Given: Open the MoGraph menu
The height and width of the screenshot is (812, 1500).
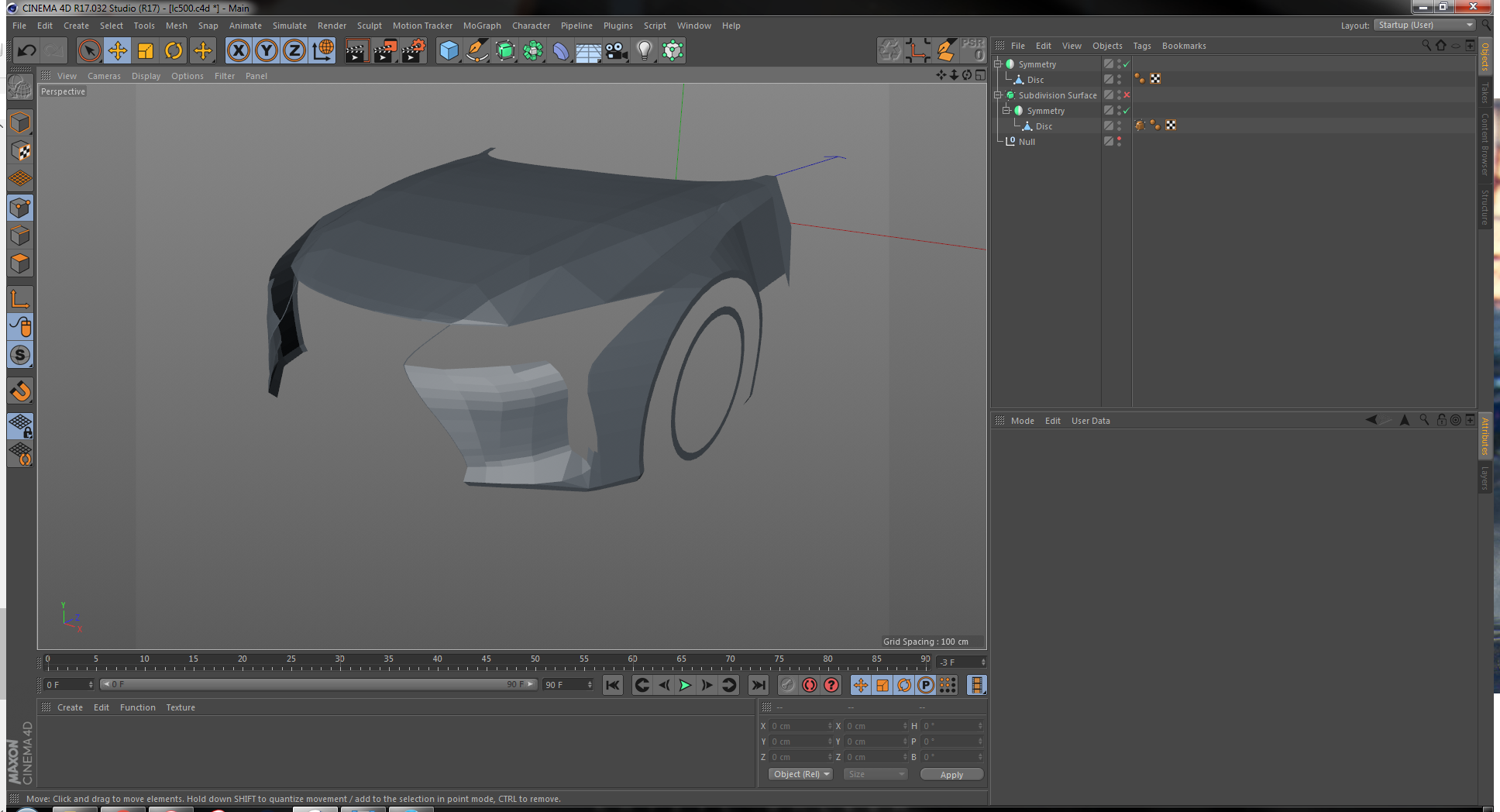Looking at the screenshot, I should tap(482, 26).
